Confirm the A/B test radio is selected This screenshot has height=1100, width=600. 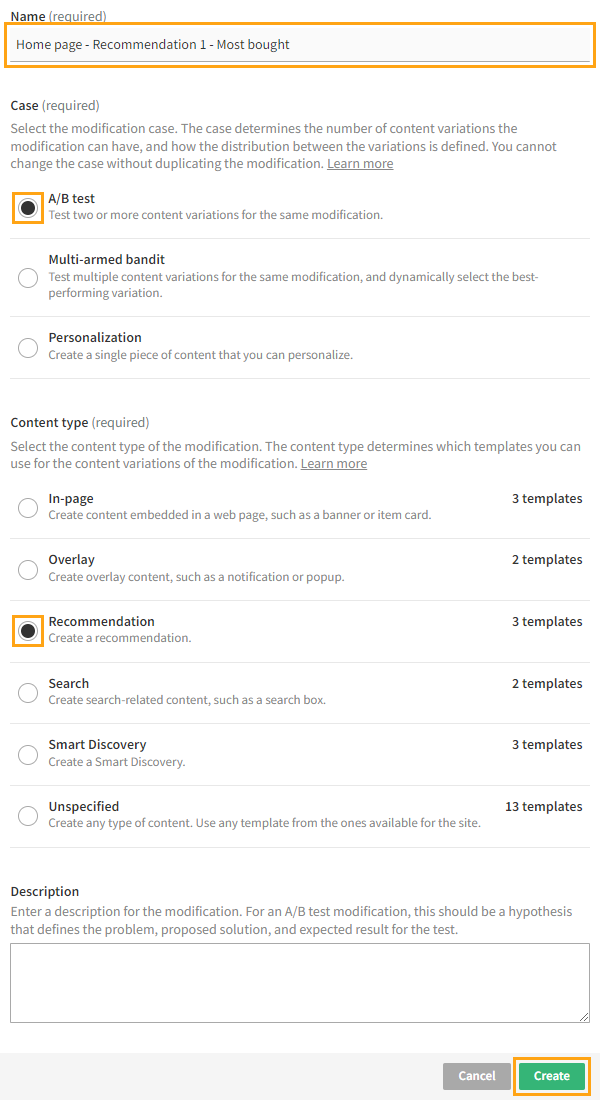coord(27,208)
